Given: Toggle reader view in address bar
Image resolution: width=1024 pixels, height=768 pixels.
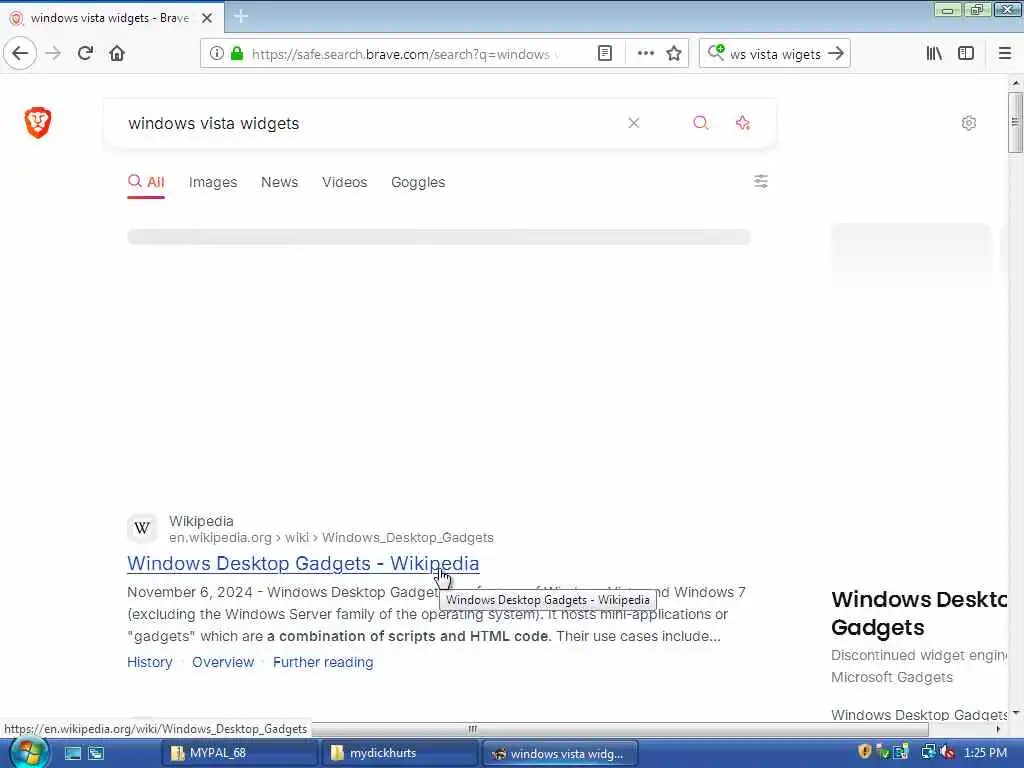Looking at the screenshot, I should (x=605, y=54).
